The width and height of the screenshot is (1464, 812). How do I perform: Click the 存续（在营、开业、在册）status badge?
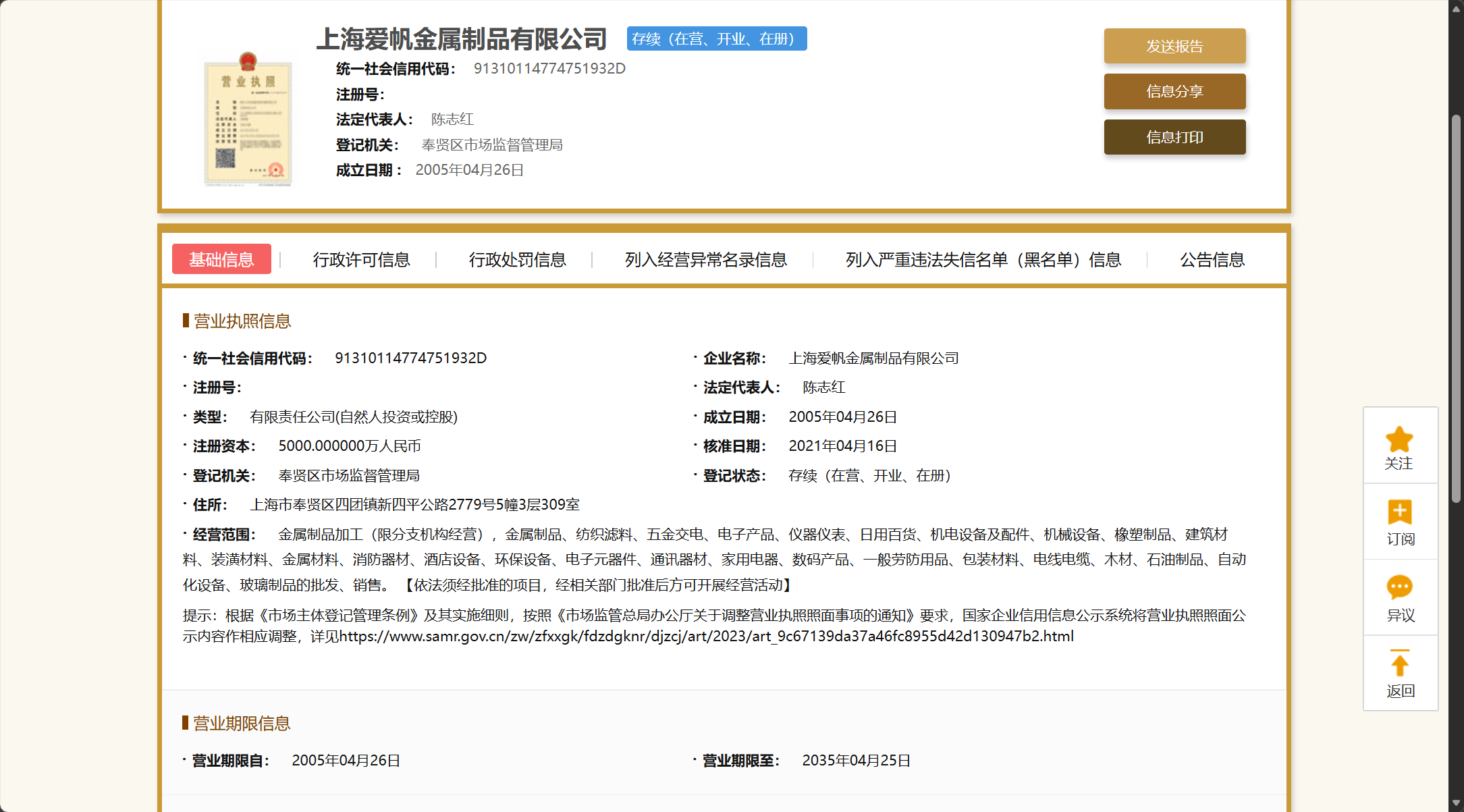(716, 39)
